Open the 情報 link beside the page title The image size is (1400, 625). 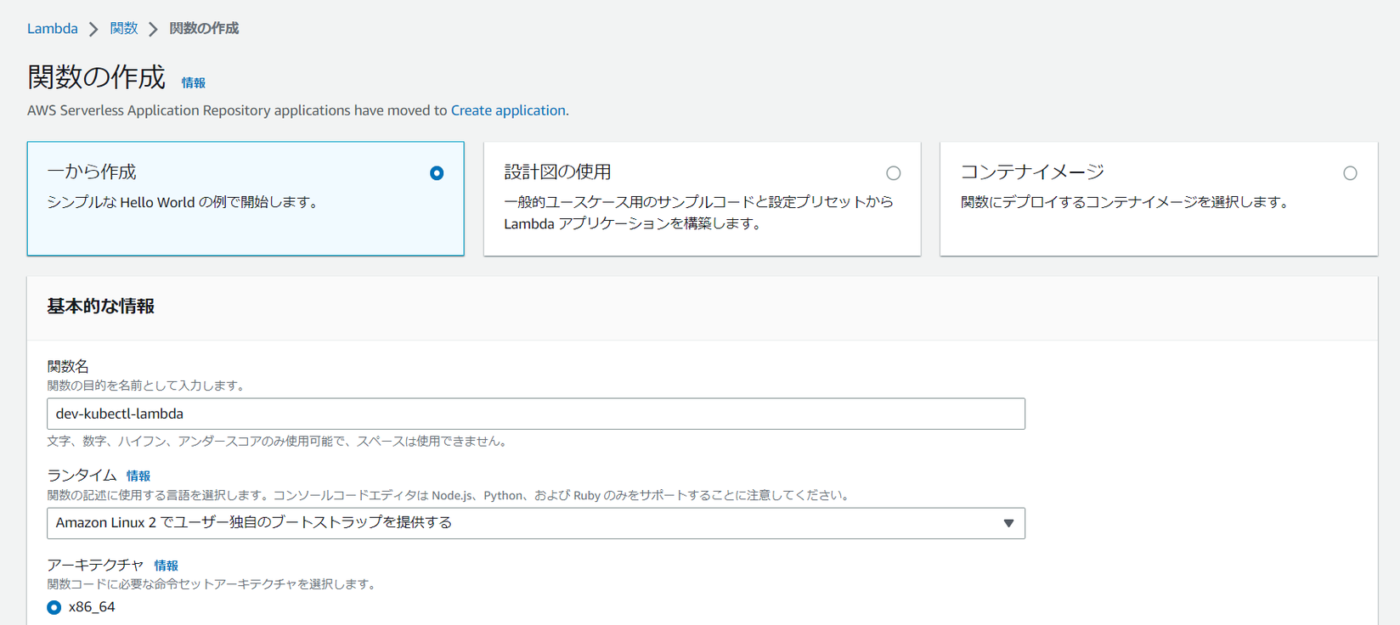(x=193, y=83)
